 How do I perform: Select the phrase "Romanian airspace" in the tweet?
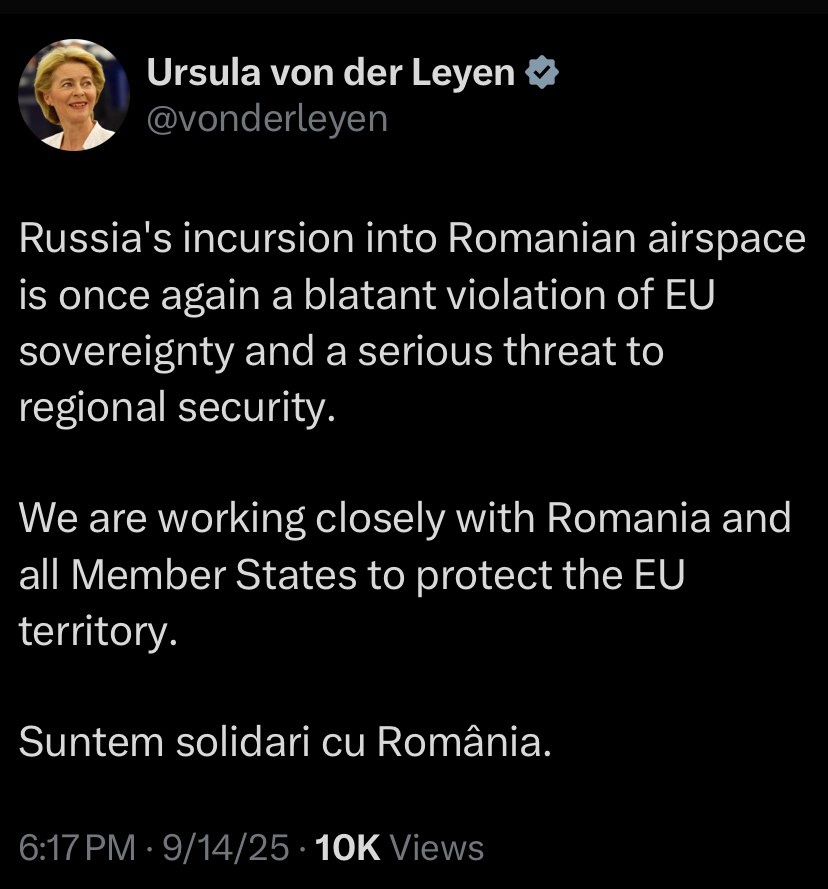tap(627, 239)
